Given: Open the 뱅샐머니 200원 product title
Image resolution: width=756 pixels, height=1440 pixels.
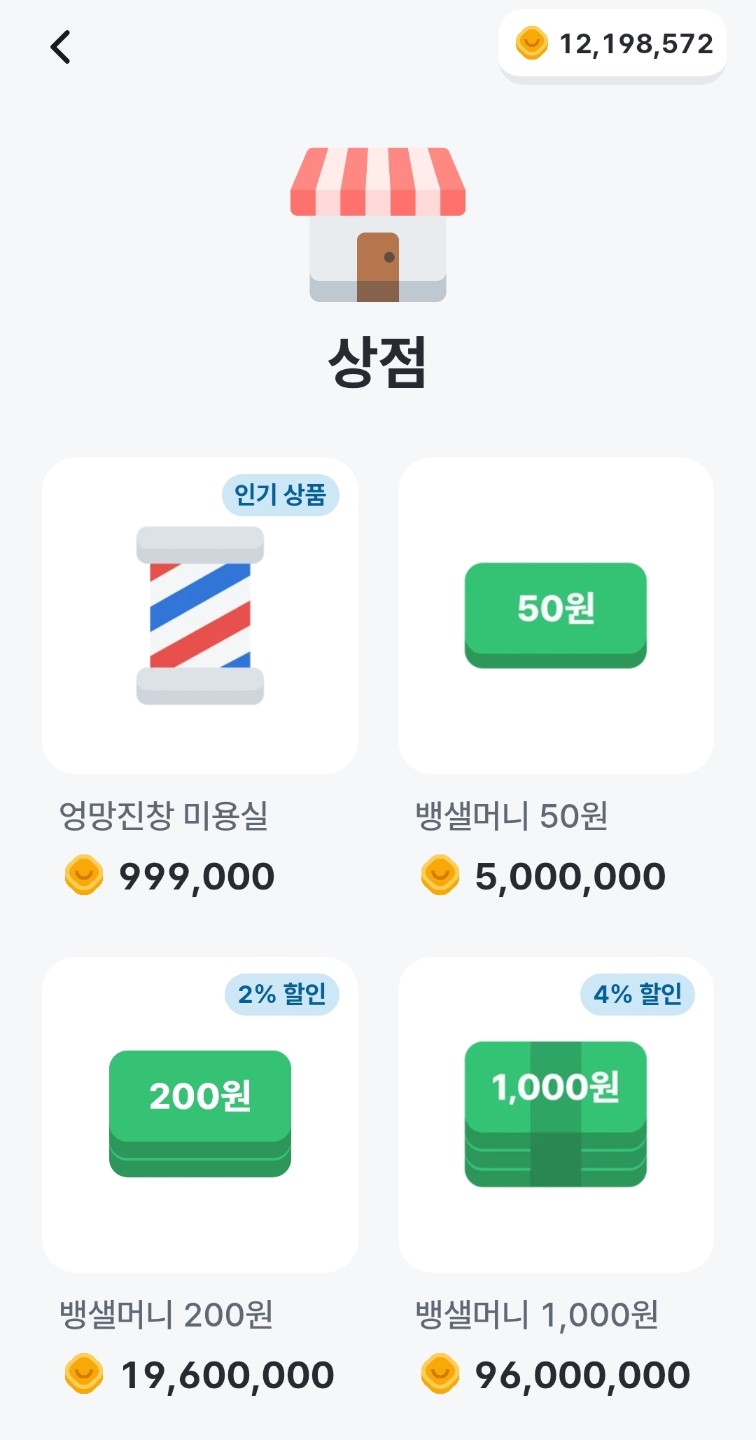Looking at the screenshot, I should pos(166,1315).
